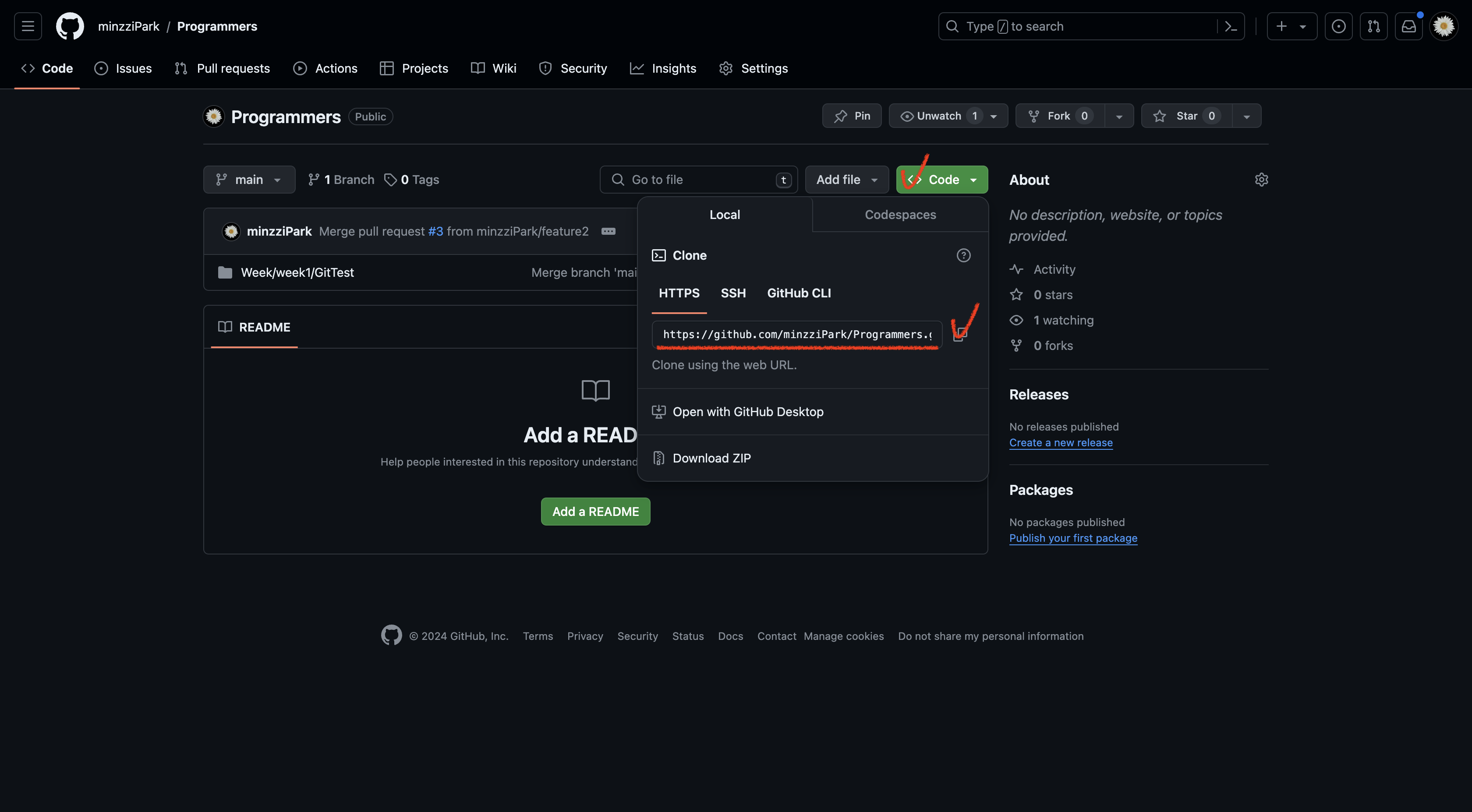View the 1 Branch link

coord(341,180)
